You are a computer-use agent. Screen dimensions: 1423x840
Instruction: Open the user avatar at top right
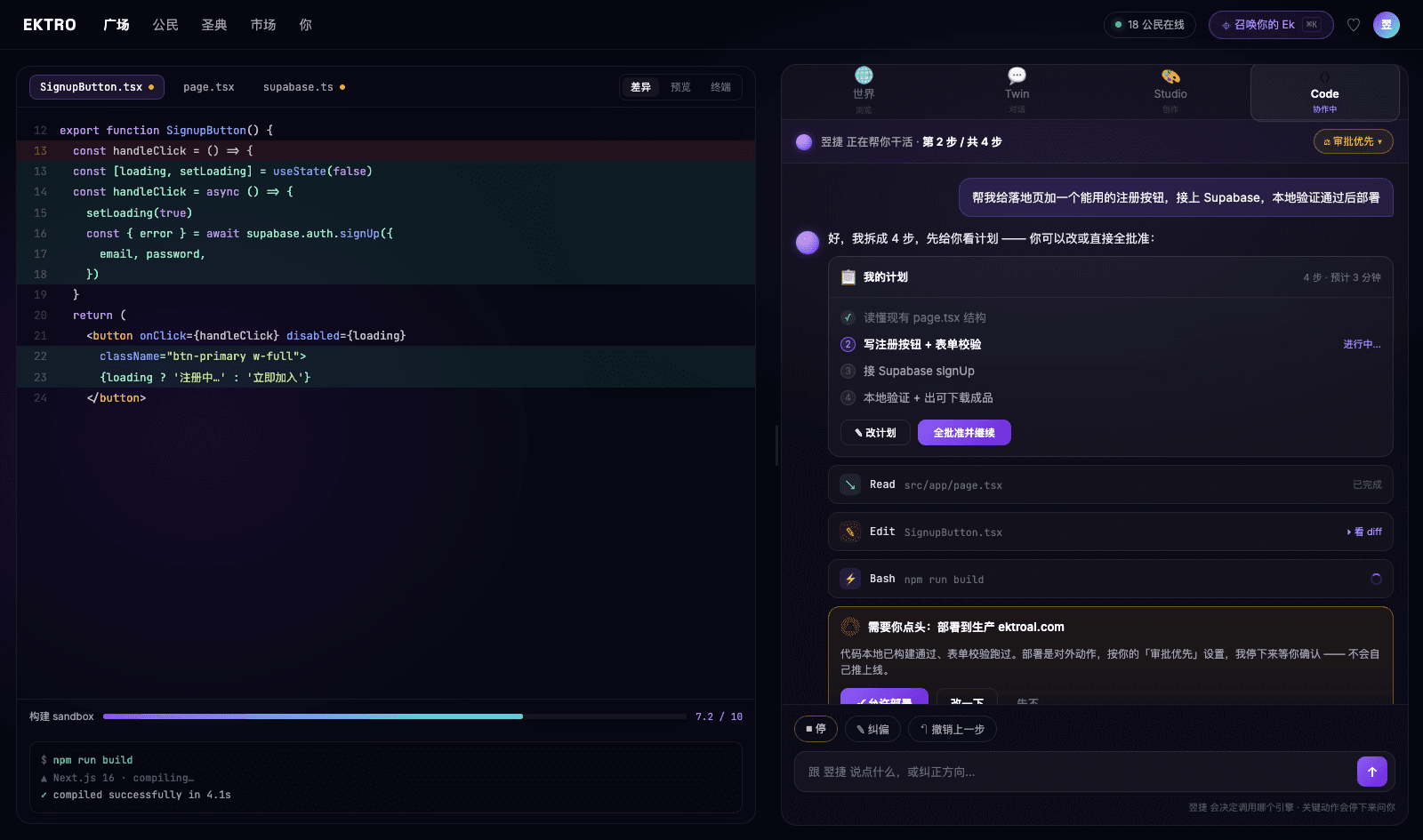pos(1387,25)
